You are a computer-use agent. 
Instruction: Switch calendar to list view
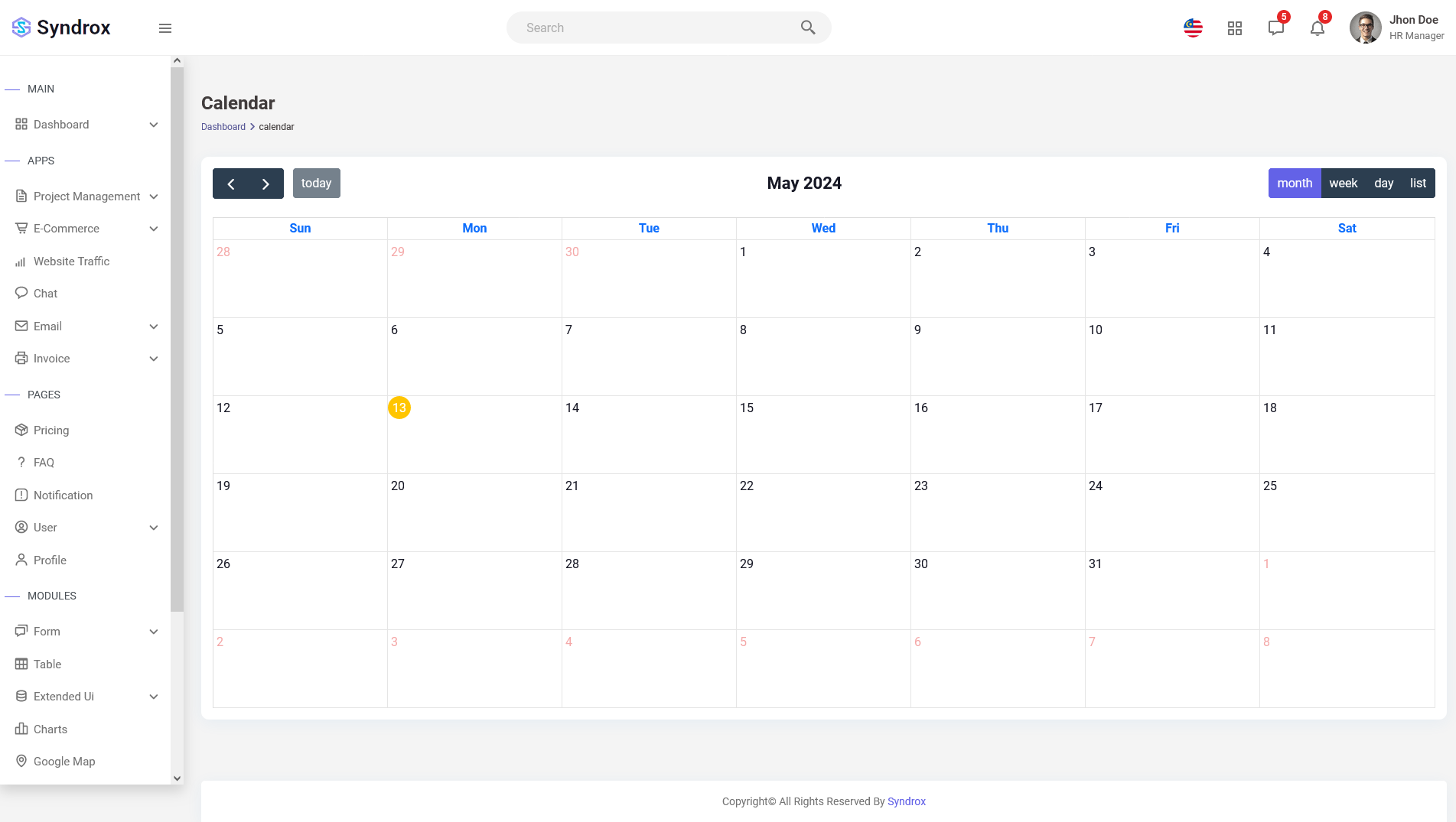coord(1418,184)
